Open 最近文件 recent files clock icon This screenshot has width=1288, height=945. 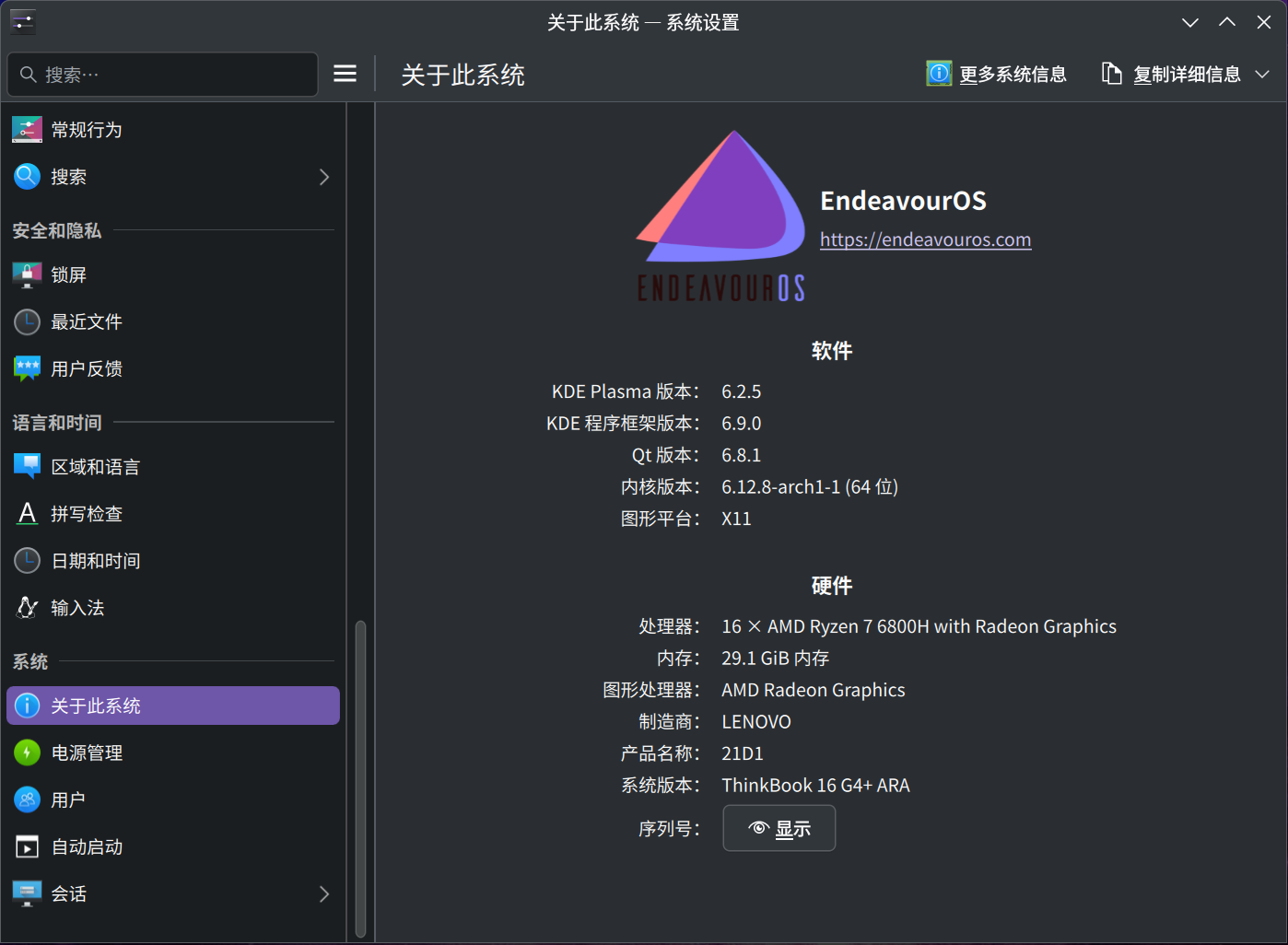coord(27,321)
